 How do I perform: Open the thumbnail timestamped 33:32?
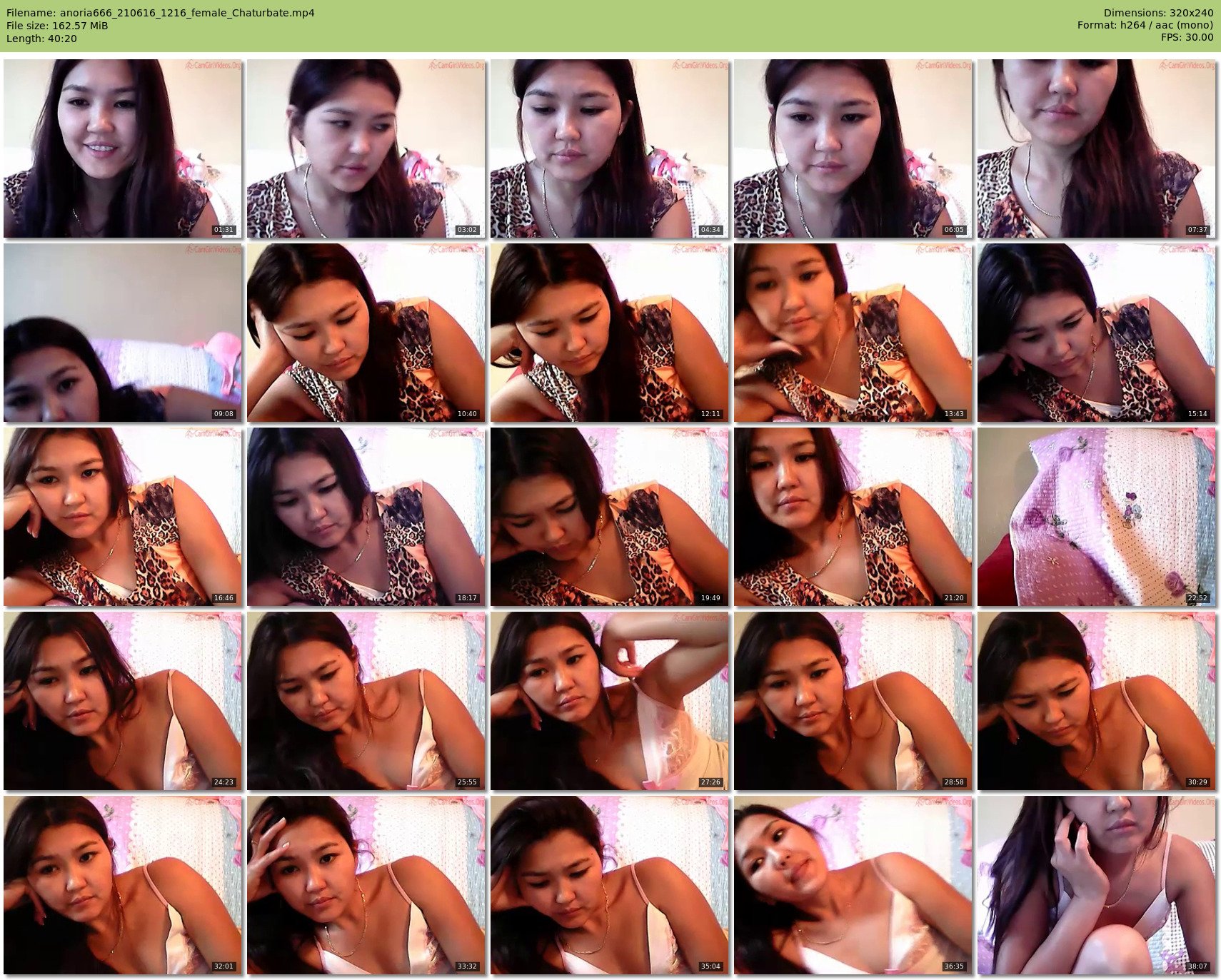(x=366, y=885)
